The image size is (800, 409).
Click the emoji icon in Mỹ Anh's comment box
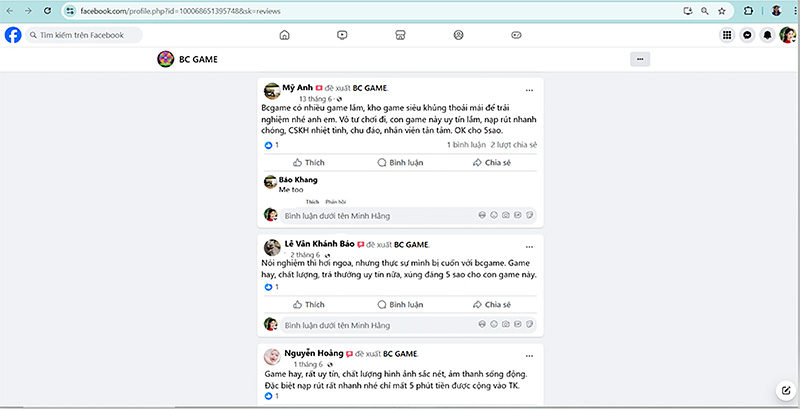pyautogui.click(x=493, y=215)
